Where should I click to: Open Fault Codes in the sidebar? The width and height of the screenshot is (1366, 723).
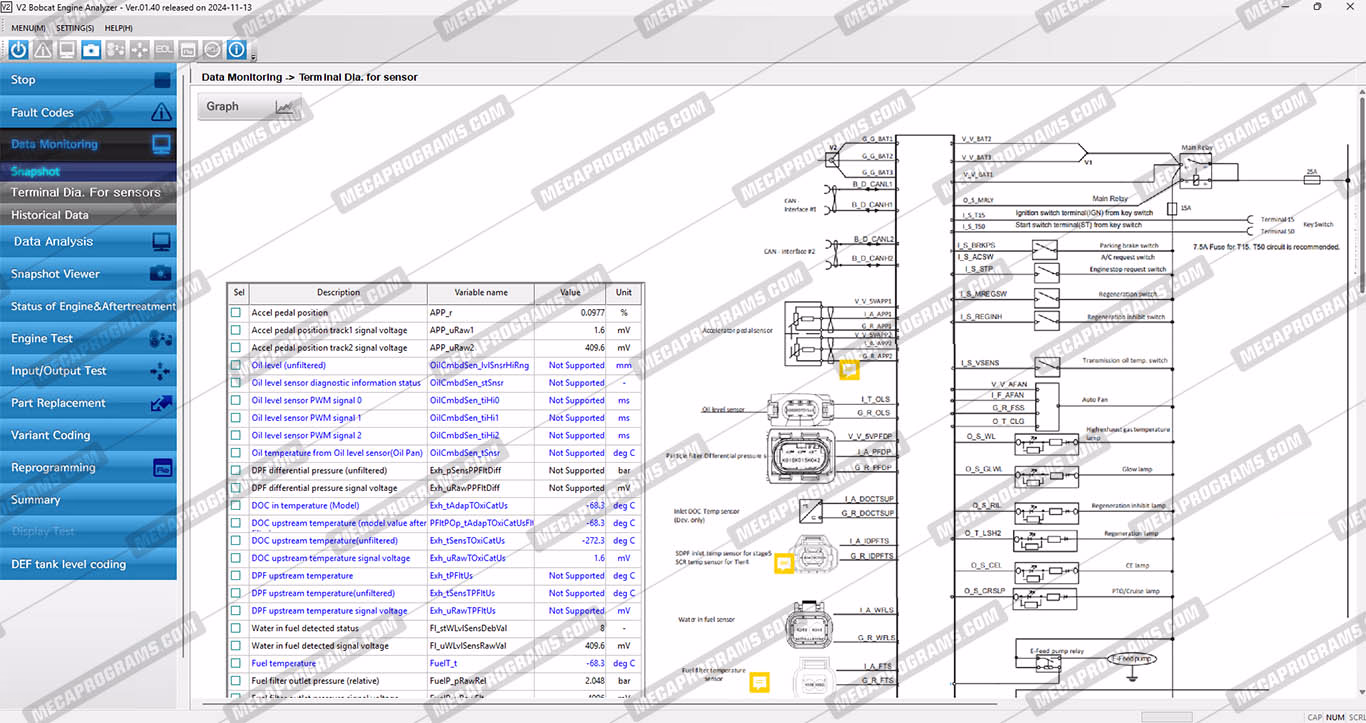[88, 113]
